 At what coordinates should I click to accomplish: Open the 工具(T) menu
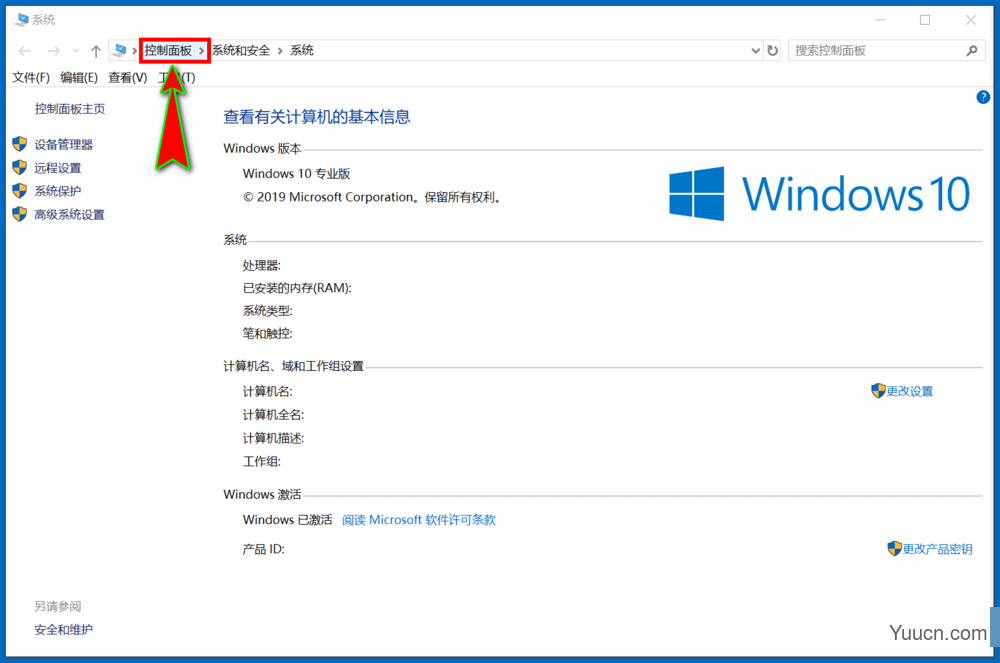pyautogui.click(x=177, y=77)
